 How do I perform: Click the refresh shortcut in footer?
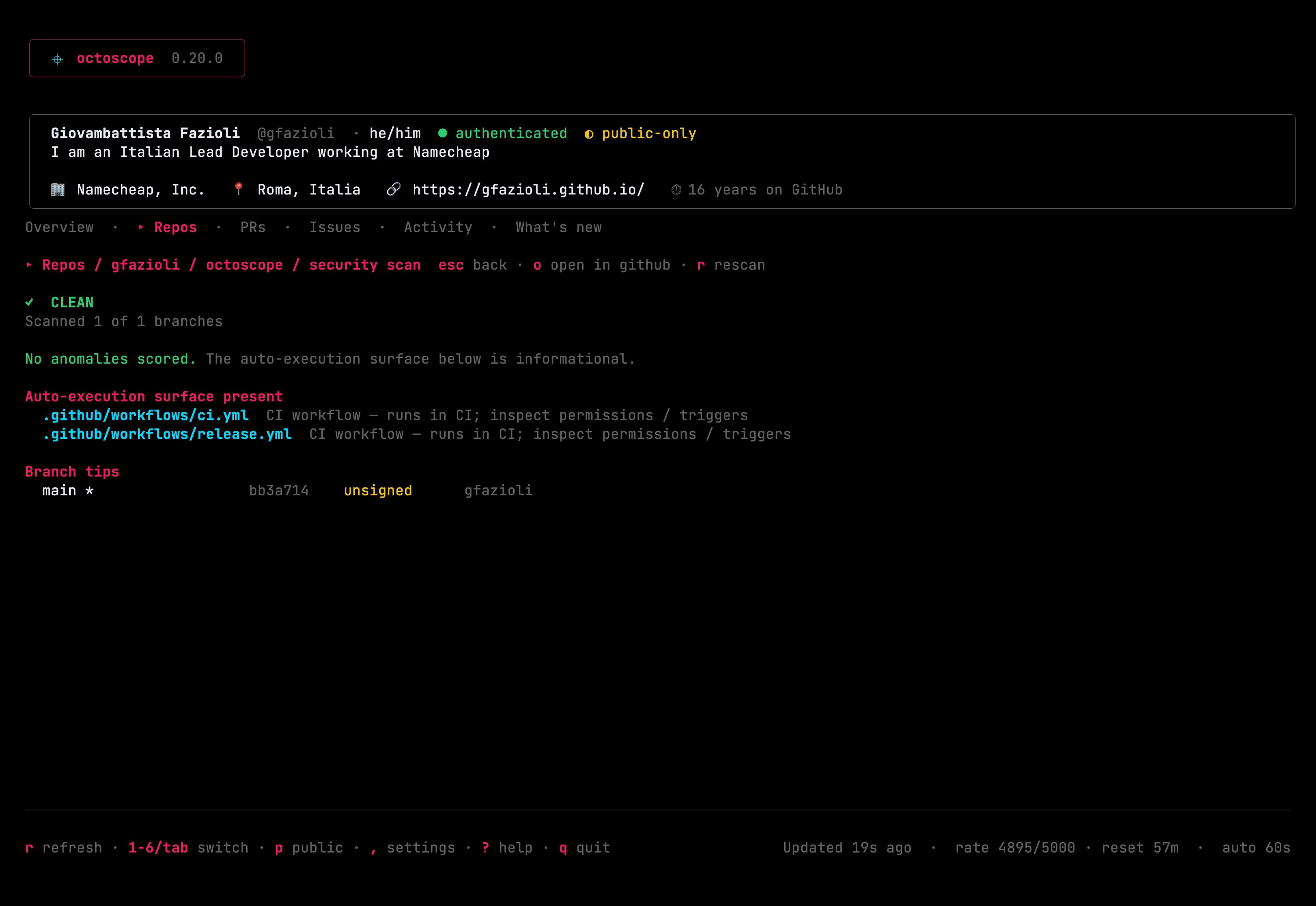tap(63, 848)
